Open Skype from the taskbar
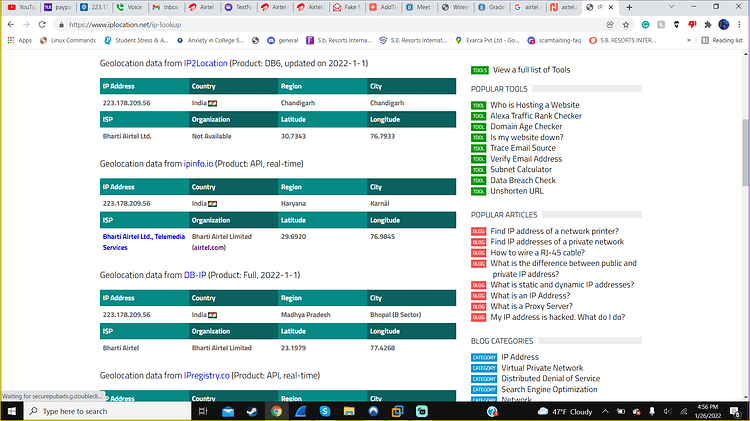This screenshot has height=421, width=750. [325, 411]
